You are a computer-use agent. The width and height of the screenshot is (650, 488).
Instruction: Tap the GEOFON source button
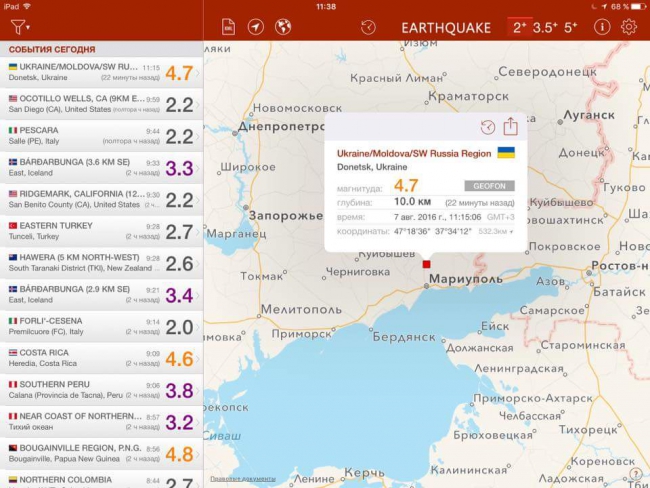coord(489,186)
